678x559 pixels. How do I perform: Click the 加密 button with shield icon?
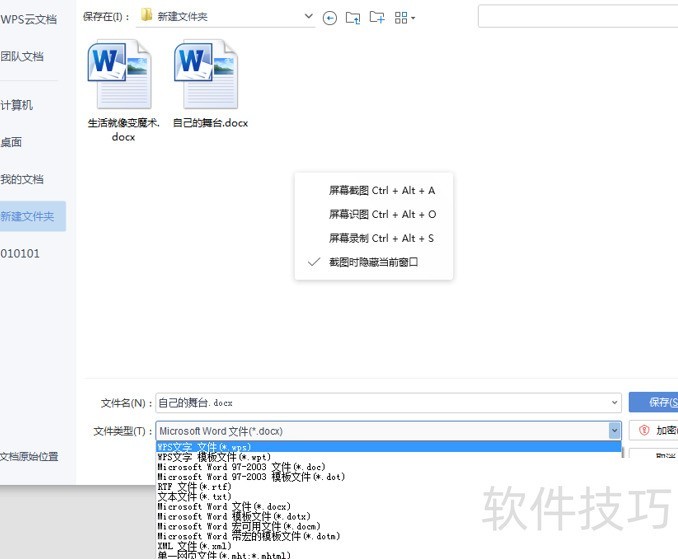click(x=654, y=431)
